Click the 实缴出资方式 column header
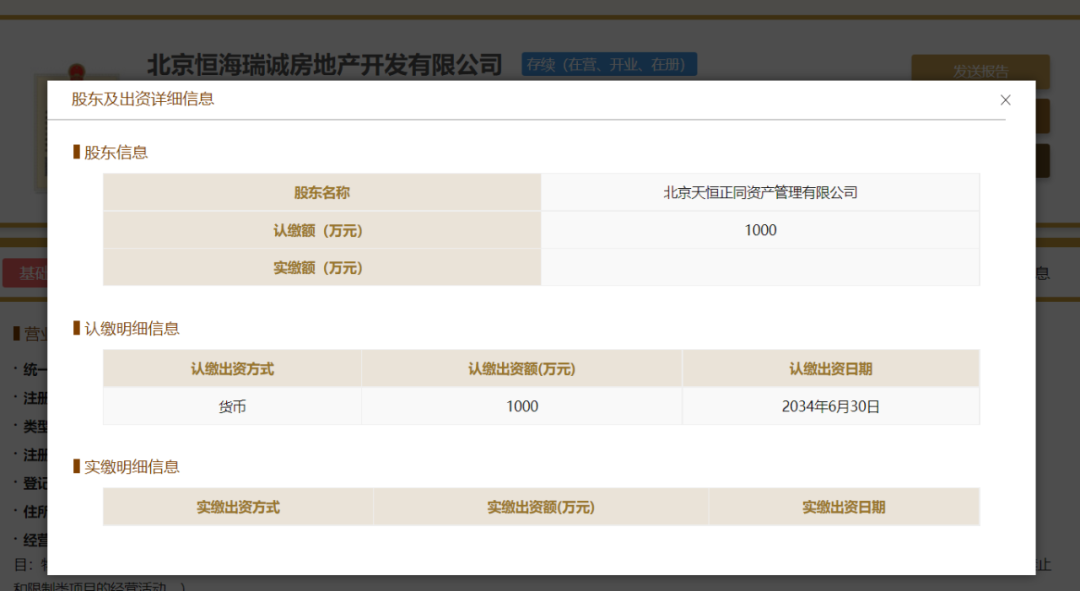 click(x=238, y=507)
